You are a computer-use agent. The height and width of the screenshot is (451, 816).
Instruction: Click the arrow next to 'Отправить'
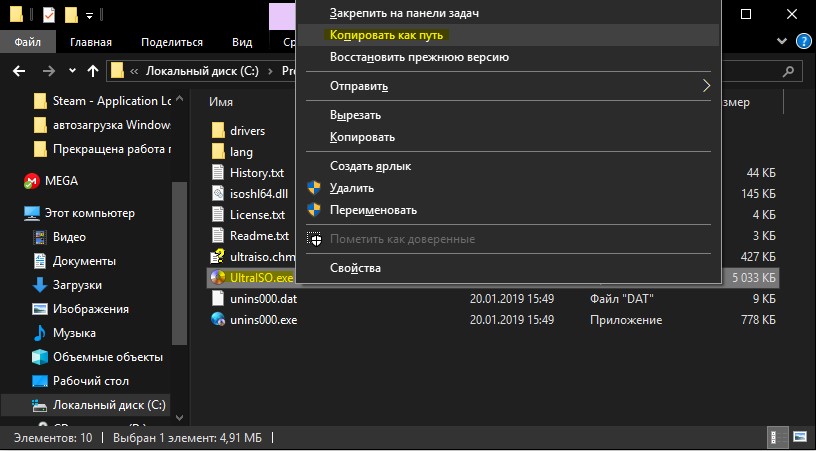pos(706,86)
